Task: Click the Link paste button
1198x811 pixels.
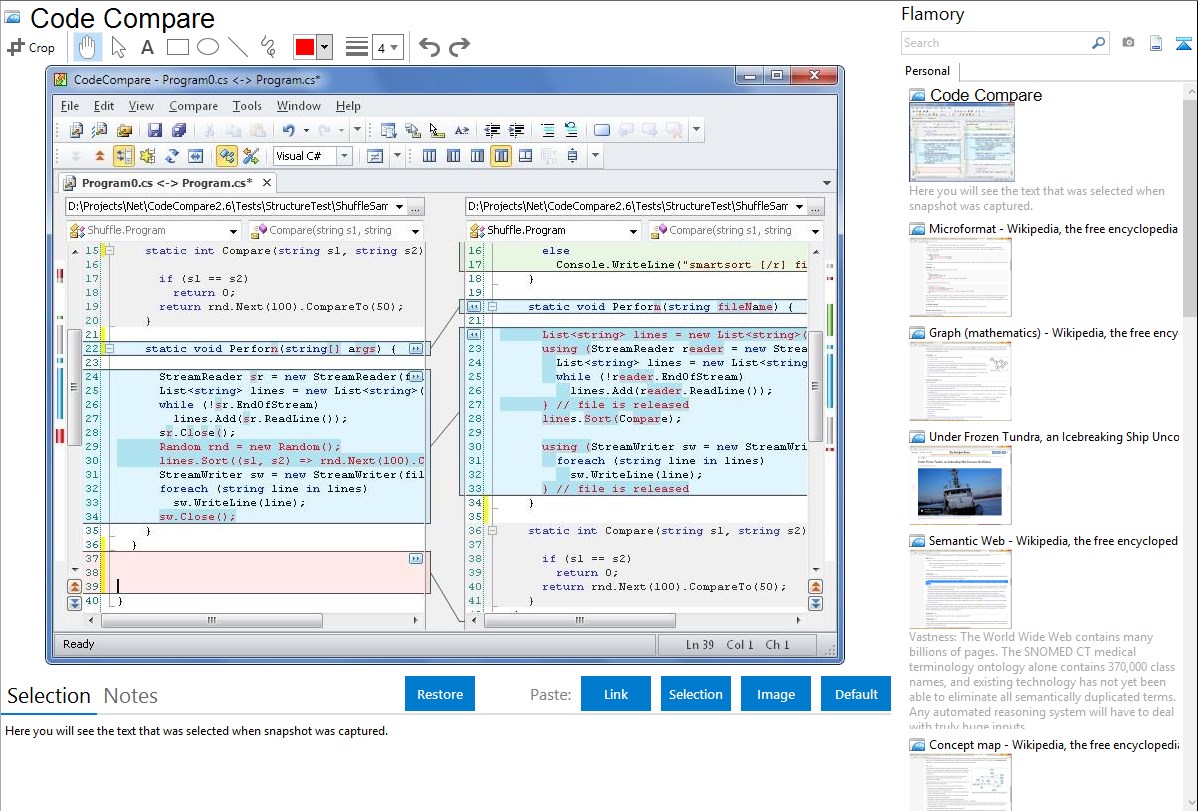Action: [x=616, y=694]
